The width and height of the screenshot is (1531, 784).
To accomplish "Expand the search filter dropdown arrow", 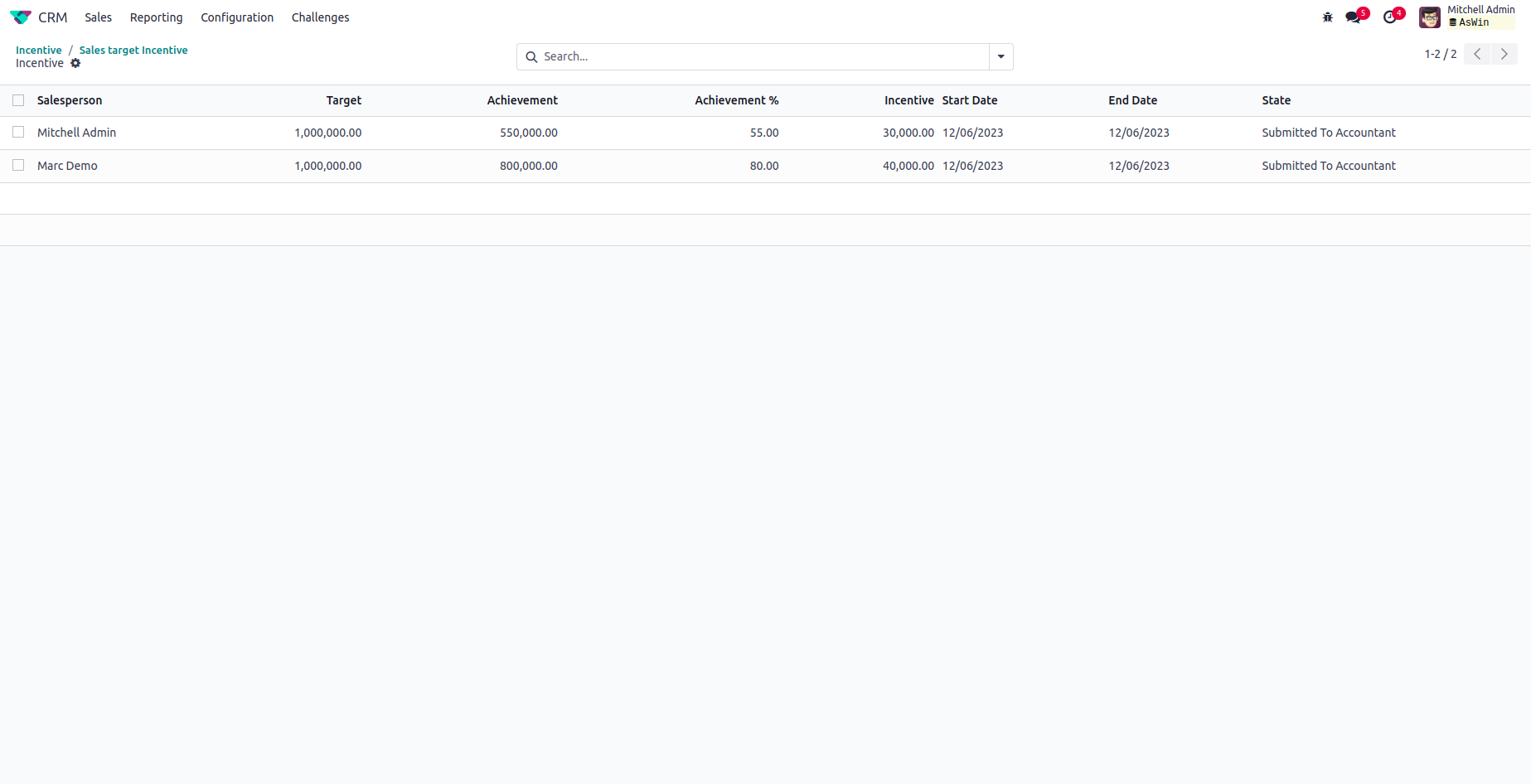I will tap(1001, 57).
